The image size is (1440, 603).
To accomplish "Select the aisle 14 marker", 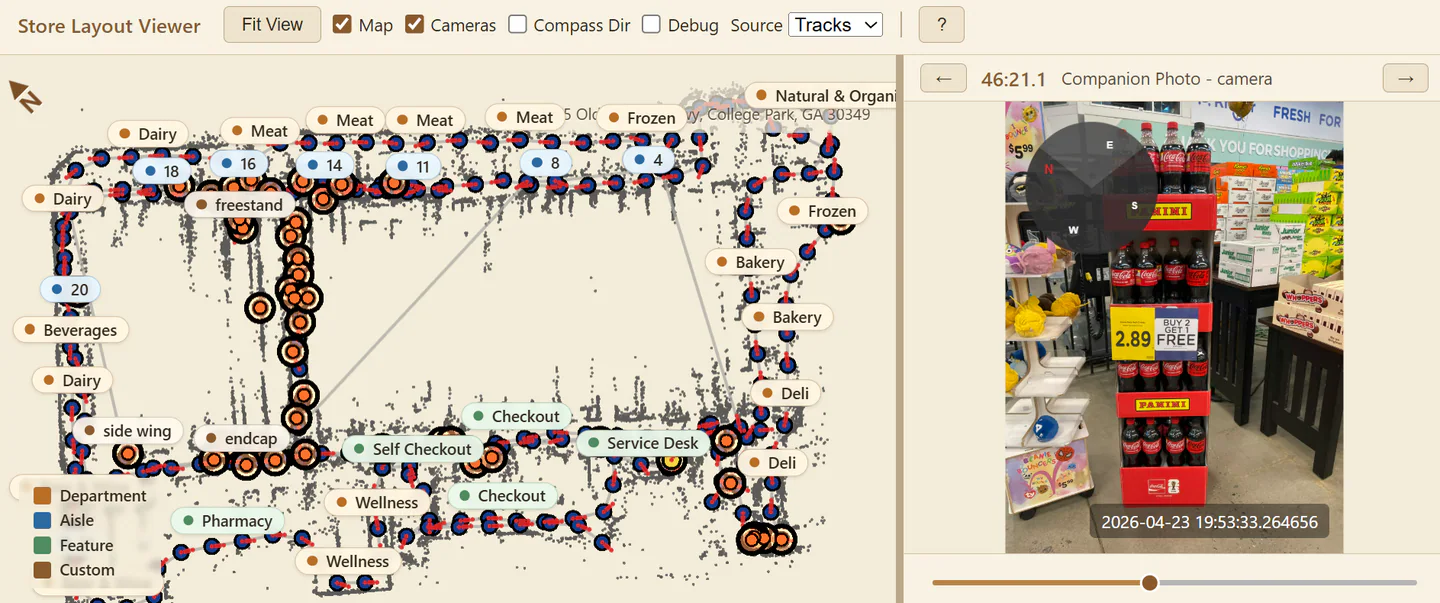I will 325,165.
